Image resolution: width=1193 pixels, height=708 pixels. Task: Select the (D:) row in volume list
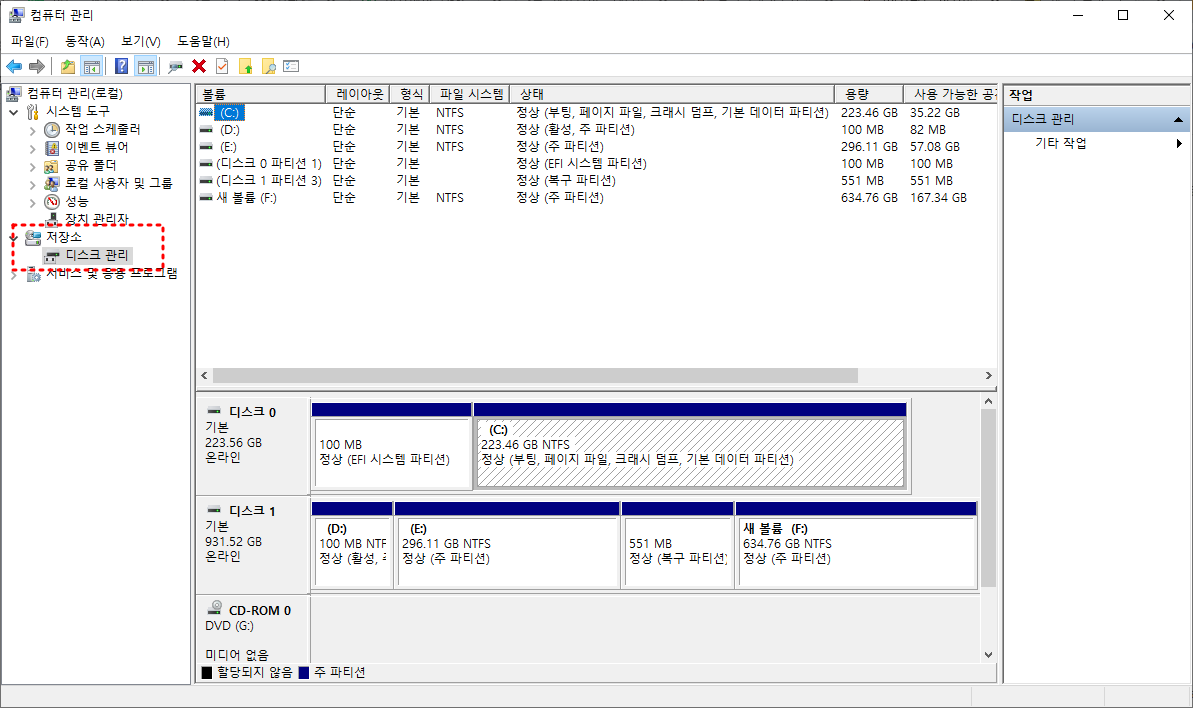click(596, 129)
